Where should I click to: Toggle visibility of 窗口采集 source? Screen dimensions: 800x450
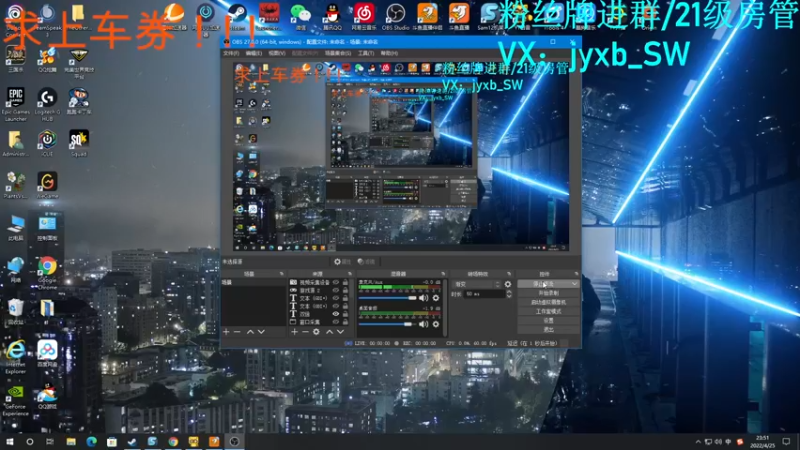(x=336, y=322)
